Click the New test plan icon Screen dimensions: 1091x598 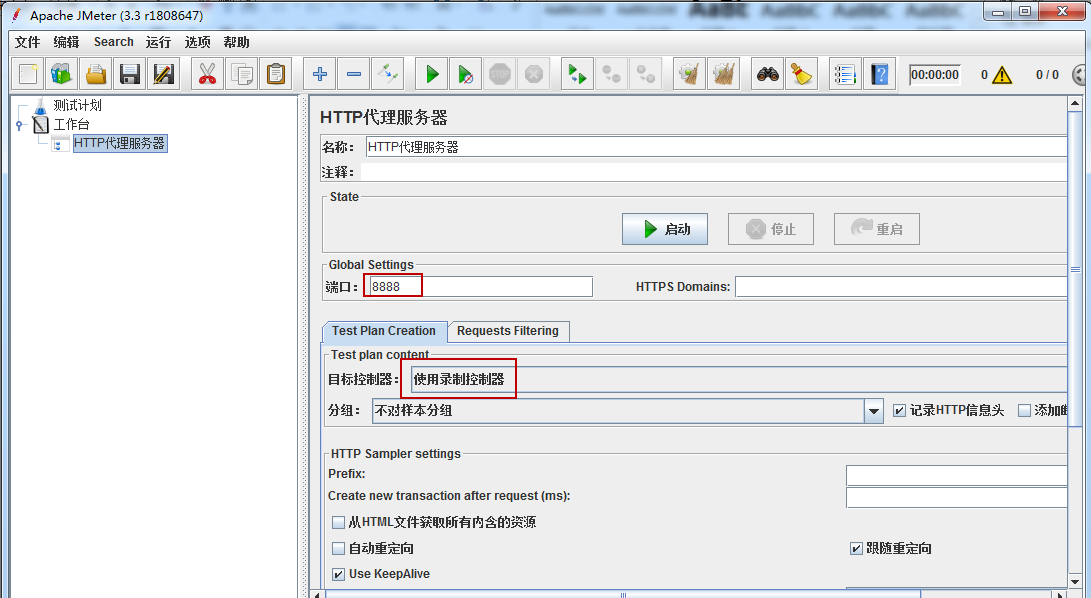point(28,74)
